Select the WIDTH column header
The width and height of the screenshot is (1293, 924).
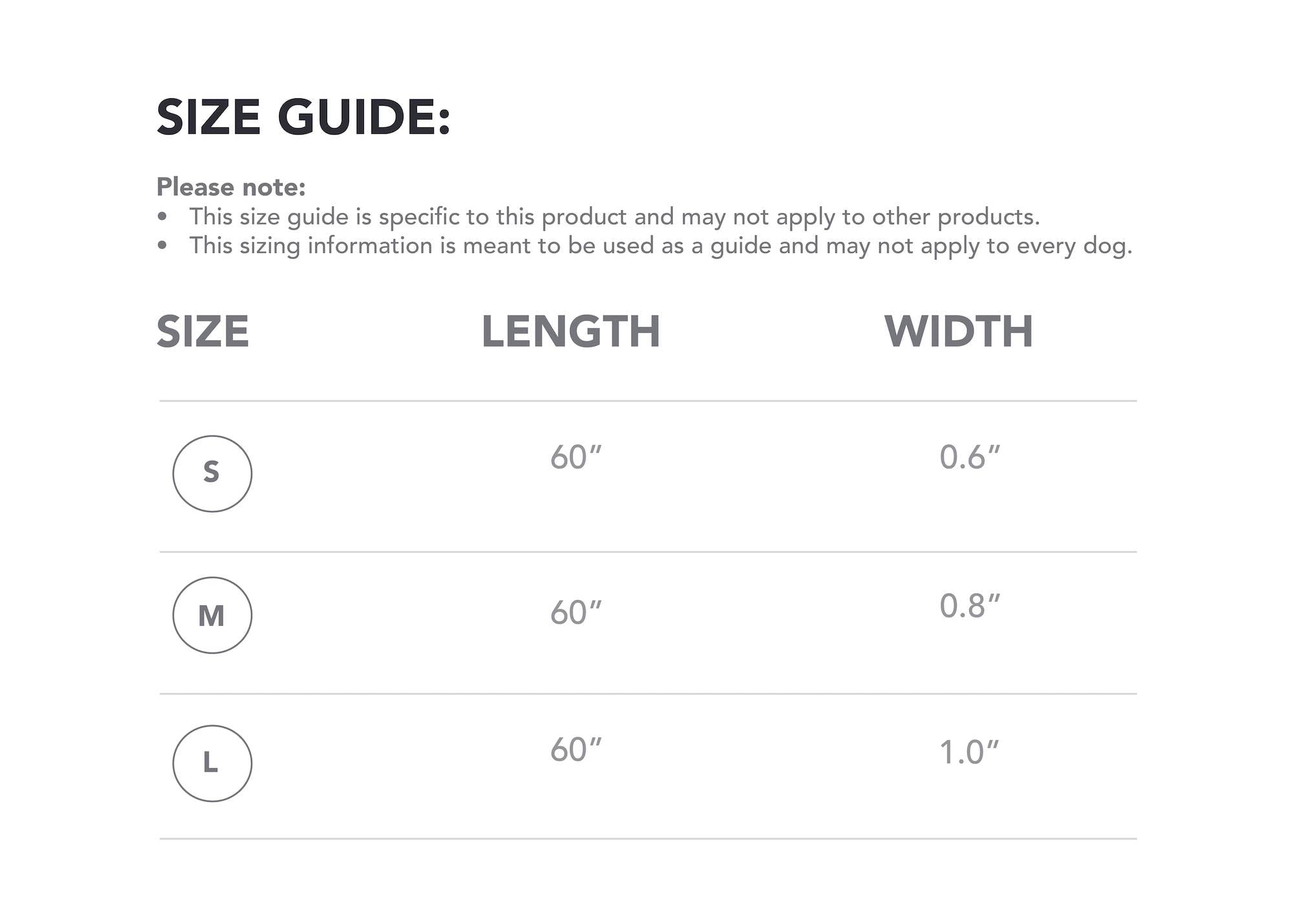959,331
